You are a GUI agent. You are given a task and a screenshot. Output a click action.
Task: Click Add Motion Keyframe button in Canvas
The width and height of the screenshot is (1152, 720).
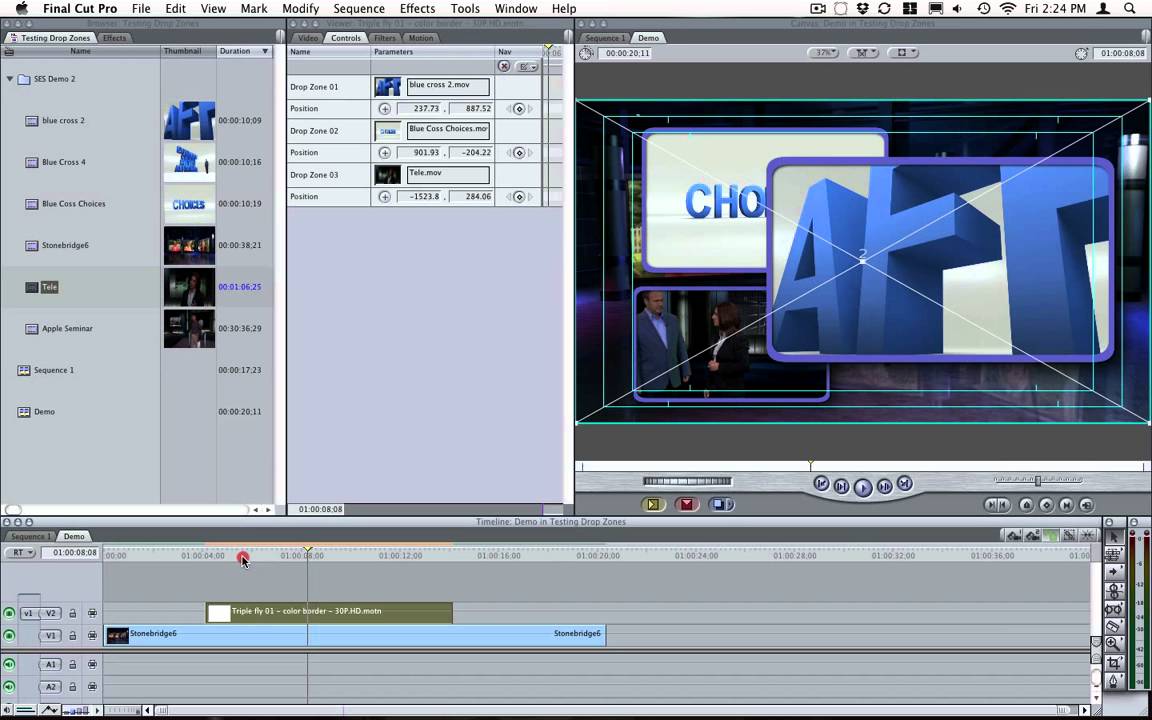tap(1046, 505)
